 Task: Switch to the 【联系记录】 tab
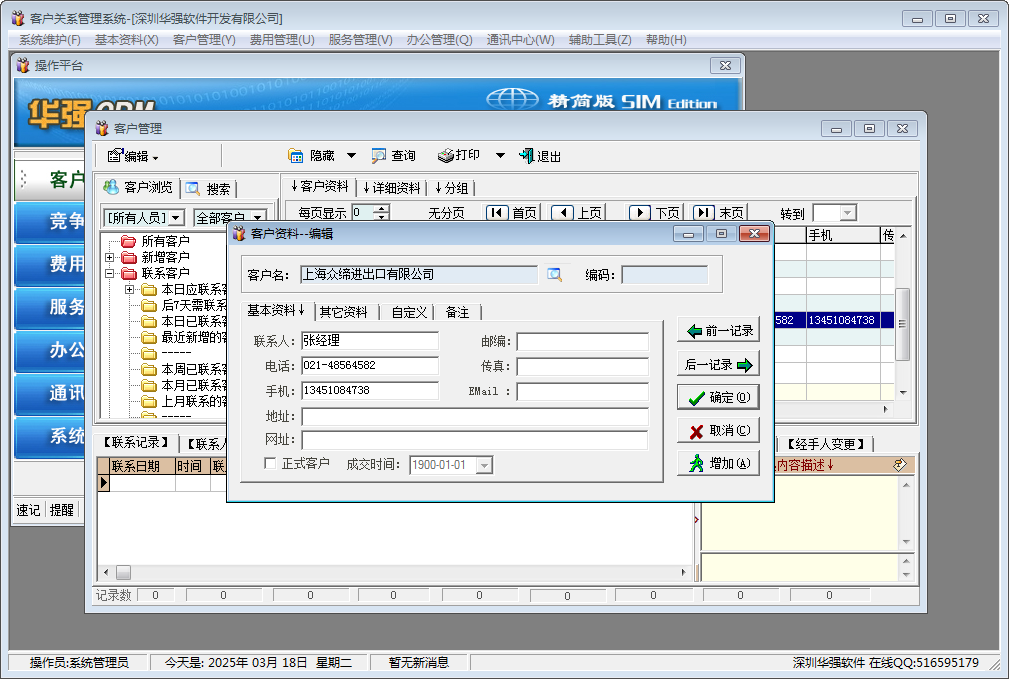[136, 442]
